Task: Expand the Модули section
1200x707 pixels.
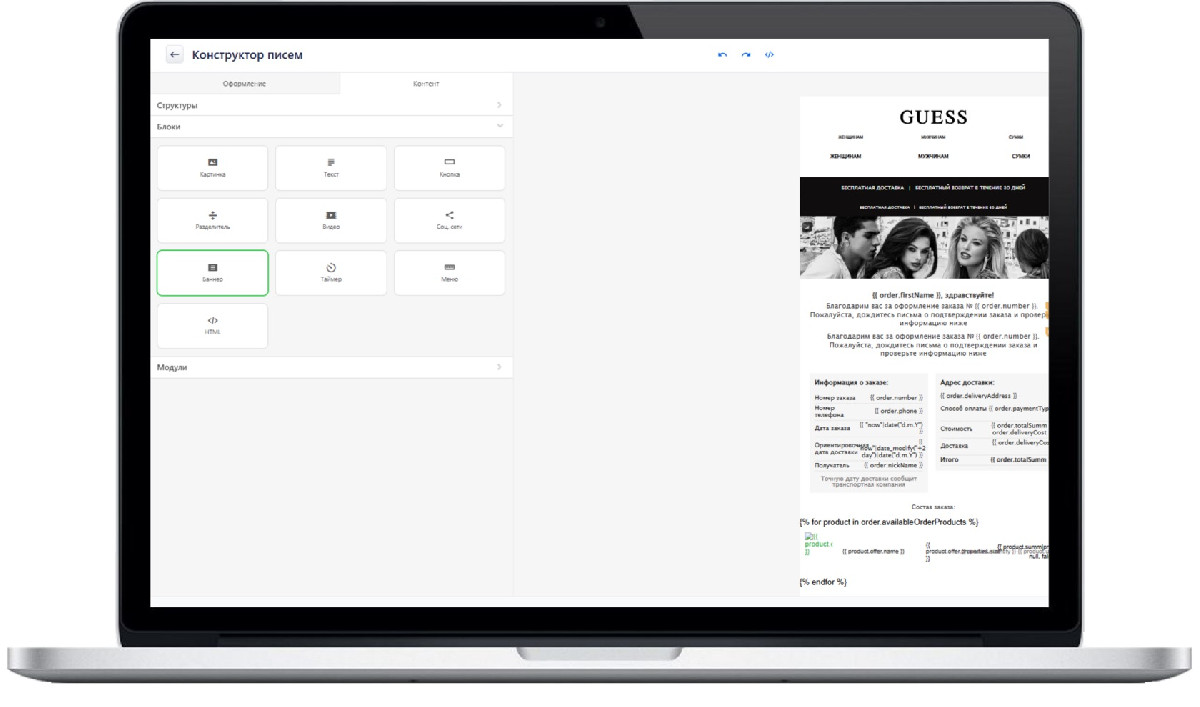Action: tap(331, 367)
